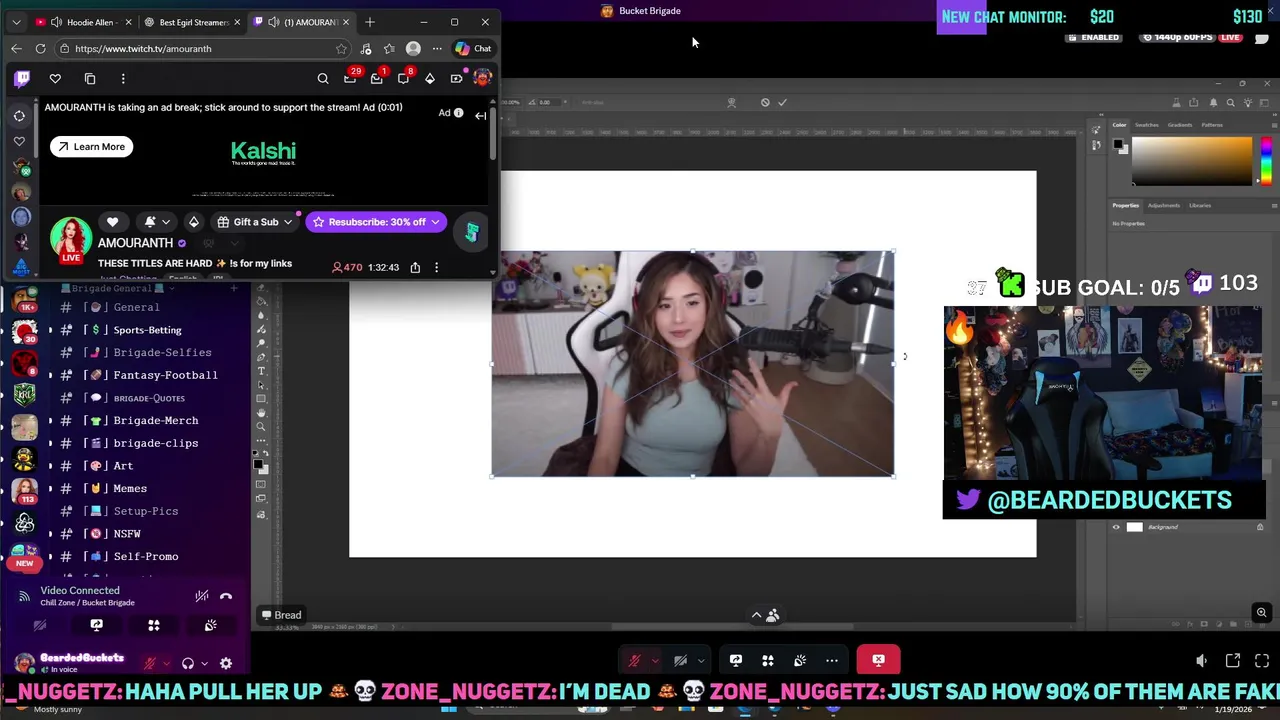Adjust Photoshop hue slider strip

1266,161
